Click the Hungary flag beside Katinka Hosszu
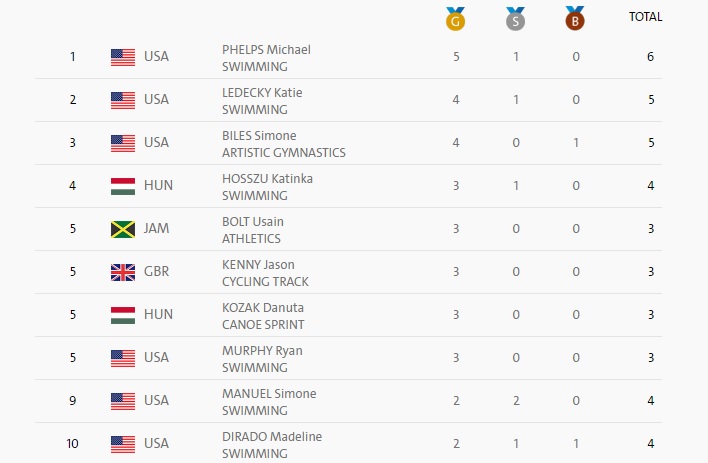This screenshot has height=463, width=708. pyautogui.click(x=123, y=186)
